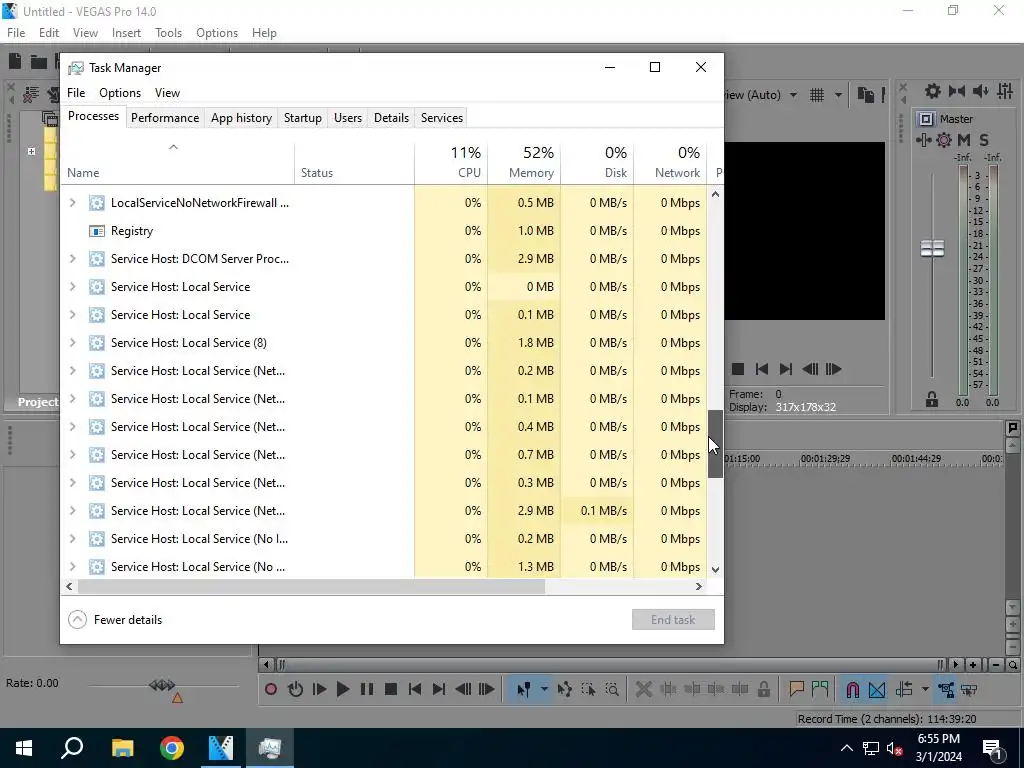Image resolution: width=1024 pixels, height=768 pixels.
Task: Select the Normal Edit tool in VEGAS toolbar
Action: 523,689
